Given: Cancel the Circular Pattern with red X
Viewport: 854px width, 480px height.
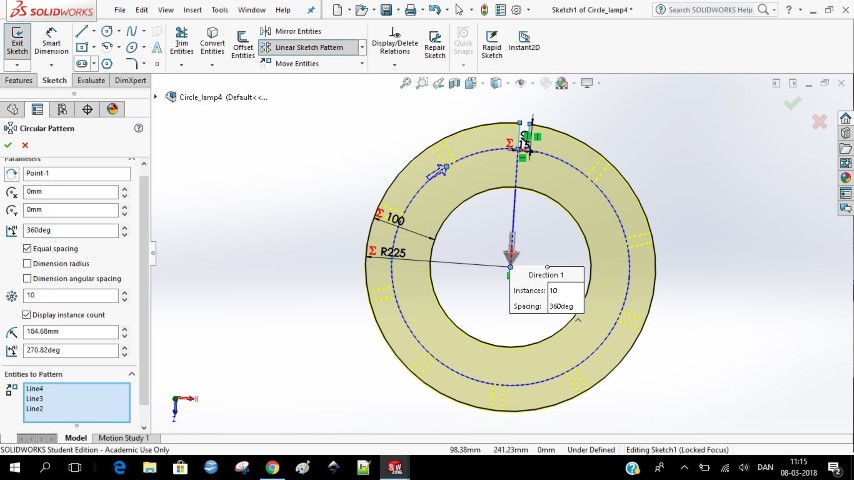Looking at the screenshot, I should point(25,145).
